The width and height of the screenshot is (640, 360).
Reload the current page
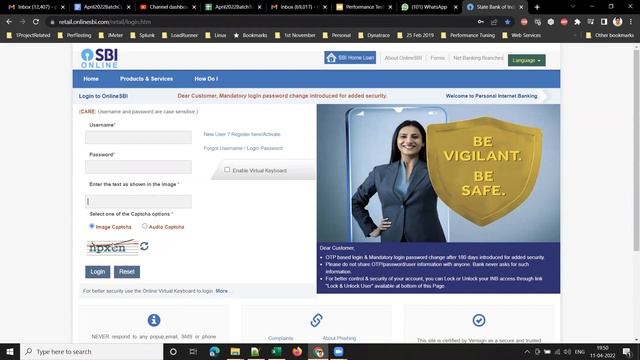36,22
